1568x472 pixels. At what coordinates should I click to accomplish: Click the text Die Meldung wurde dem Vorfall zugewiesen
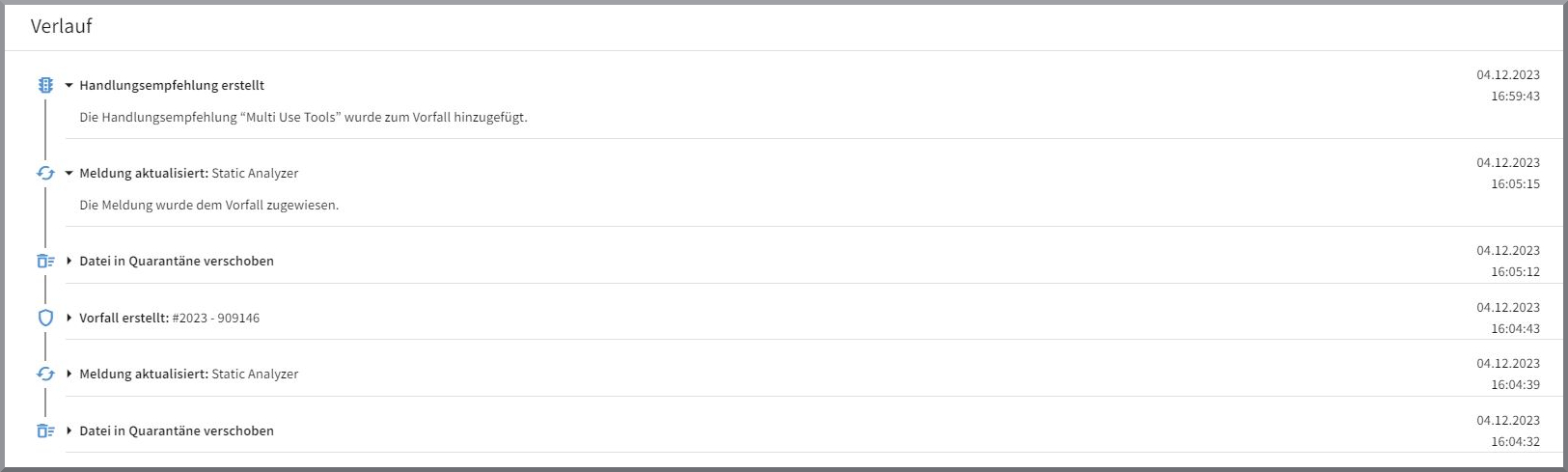[209, 206]
